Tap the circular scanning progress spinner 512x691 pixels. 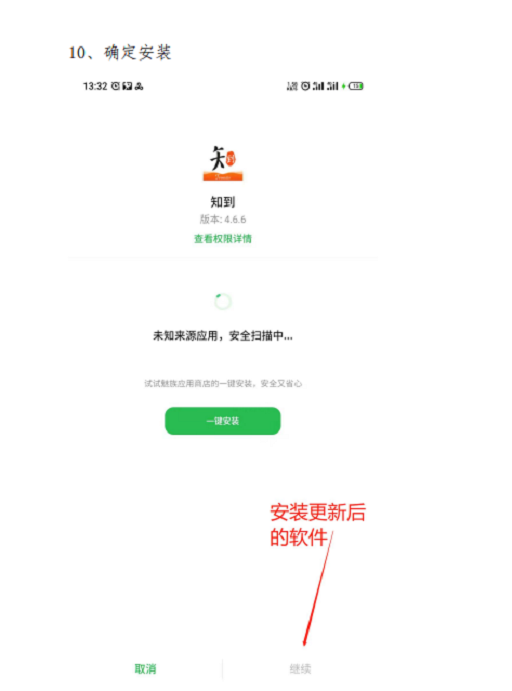(223, 301)
